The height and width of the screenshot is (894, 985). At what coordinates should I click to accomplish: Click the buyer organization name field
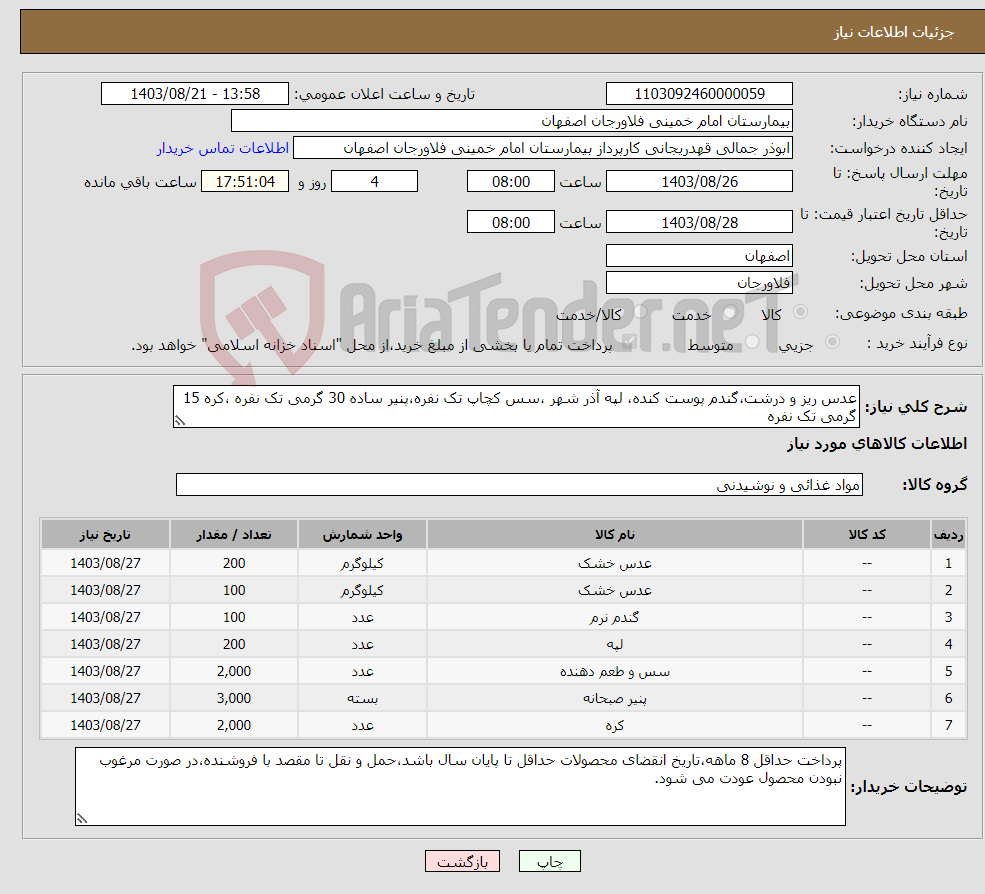click(512, 121)
